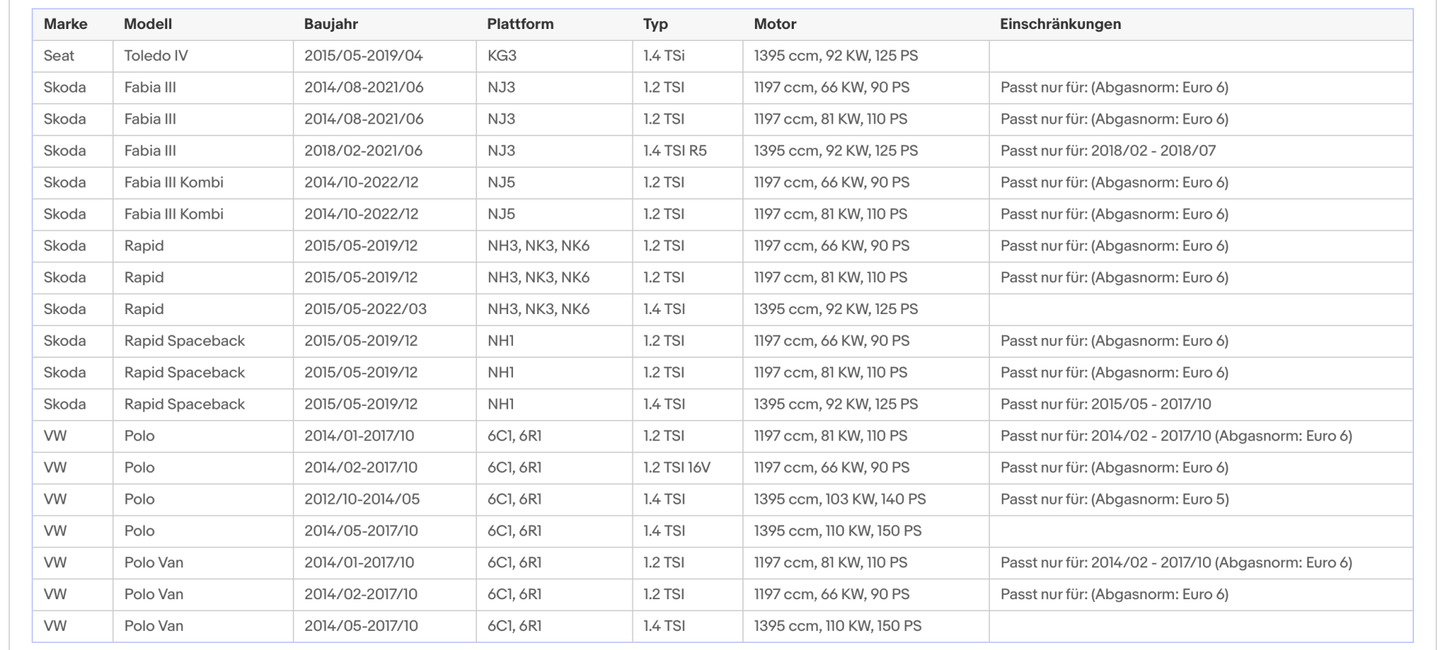
Task: Click the 103 KW, 140 PS motor cell
Action: tap(840, 499)
